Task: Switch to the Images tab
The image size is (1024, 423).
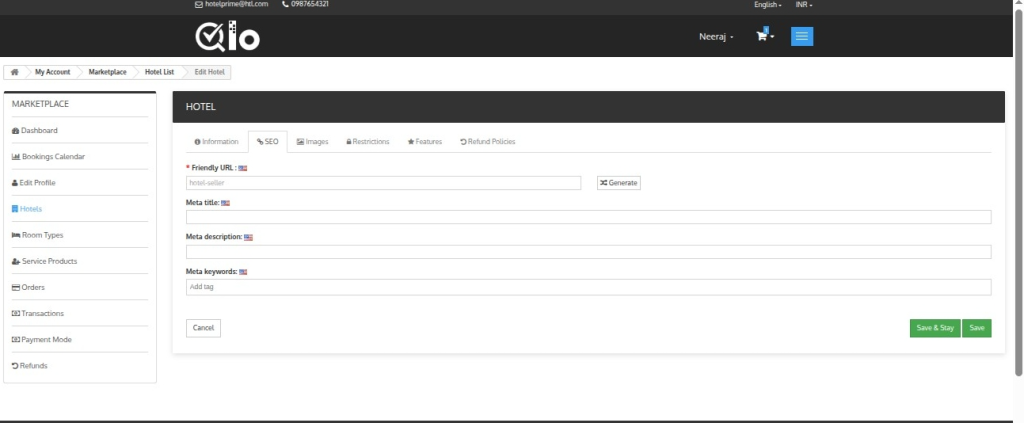Action: point(312,142)
